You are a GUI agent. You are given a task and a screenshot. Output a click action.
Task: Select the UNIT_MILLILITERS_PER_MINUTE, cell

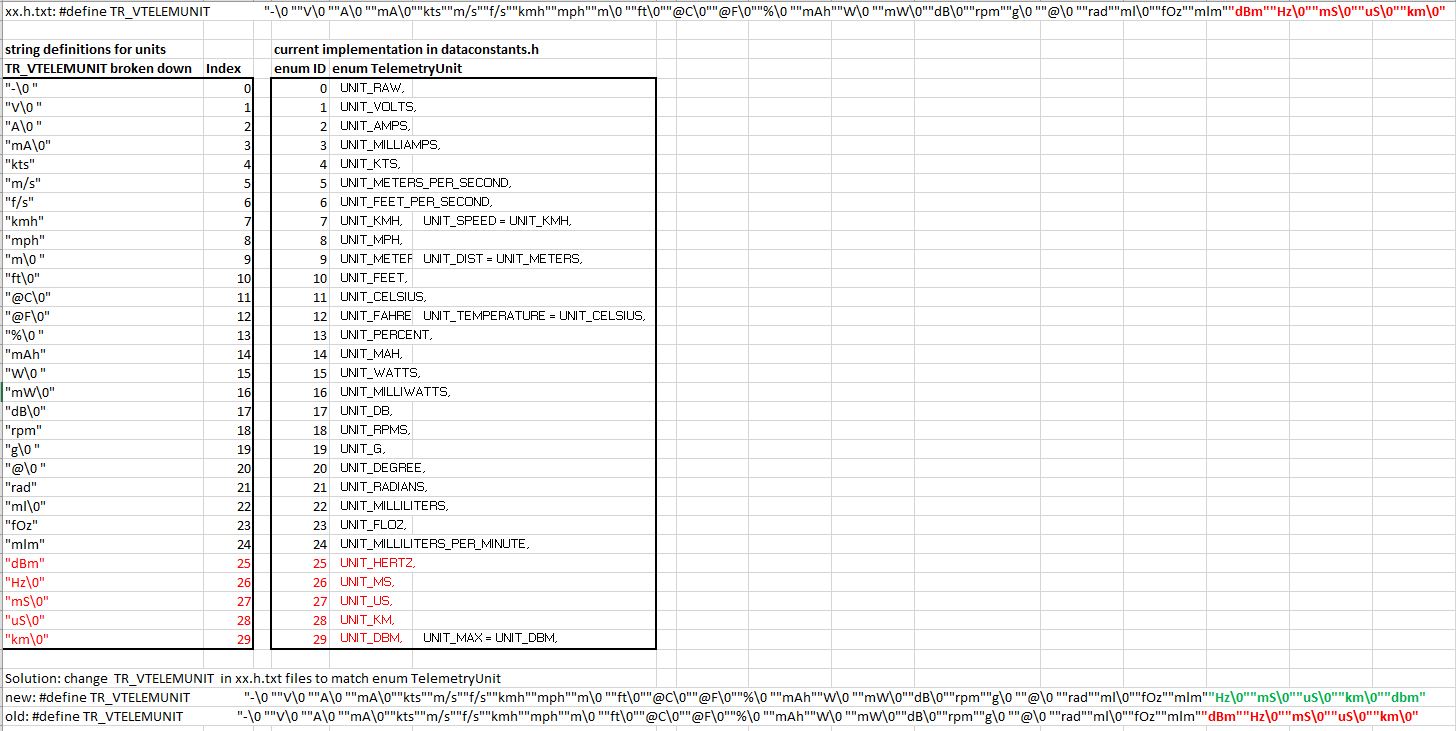point(434,544)
